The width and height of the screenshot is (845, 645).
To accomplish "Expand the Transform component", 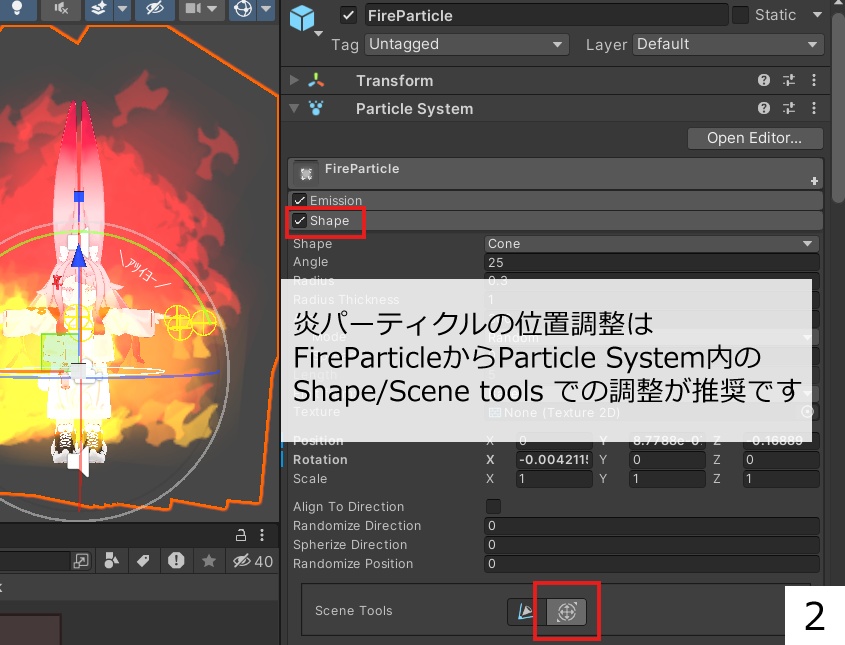I will pyautogui.click(x=293, y=80).
